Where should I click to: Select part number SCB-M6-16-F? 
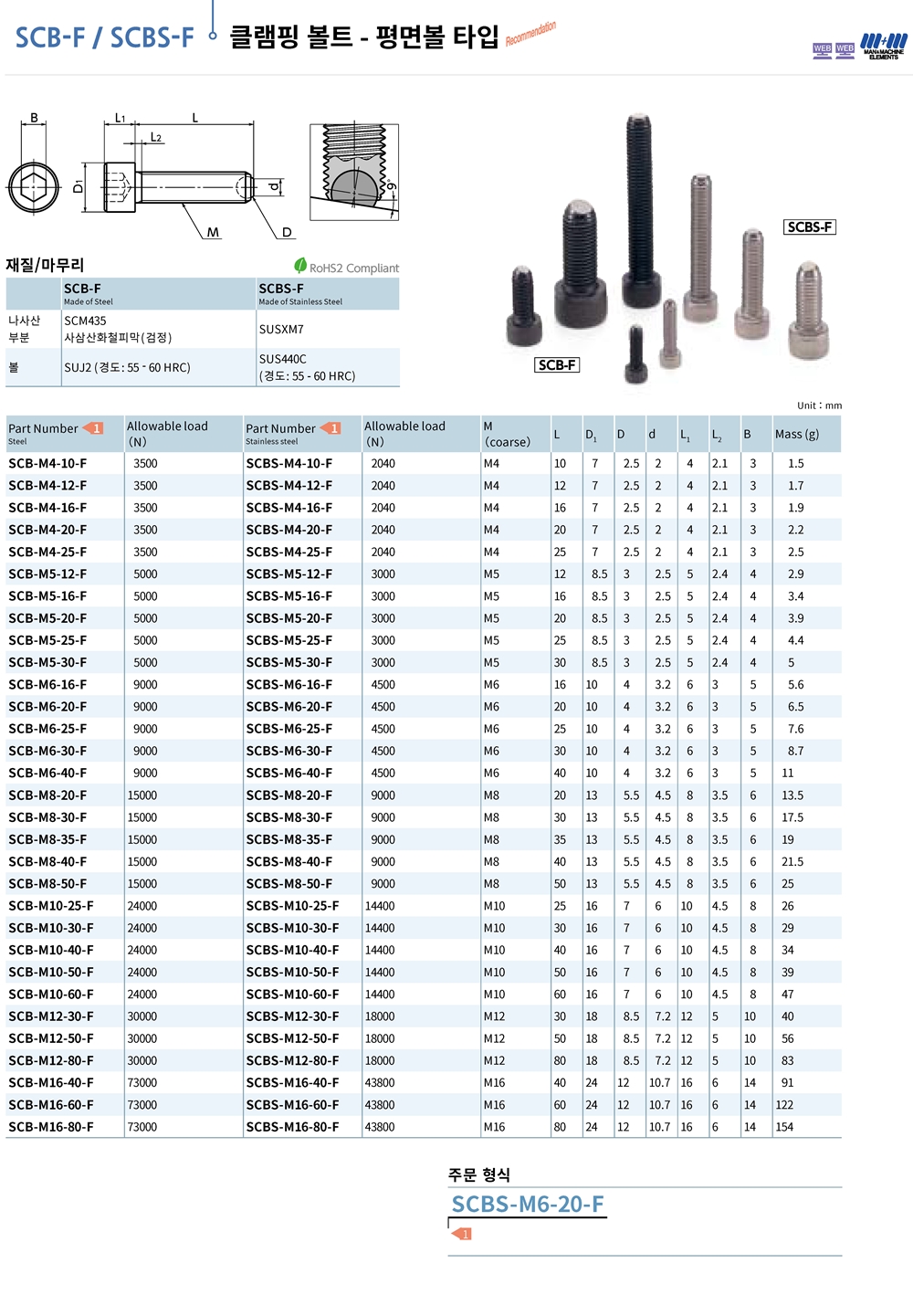48,685
